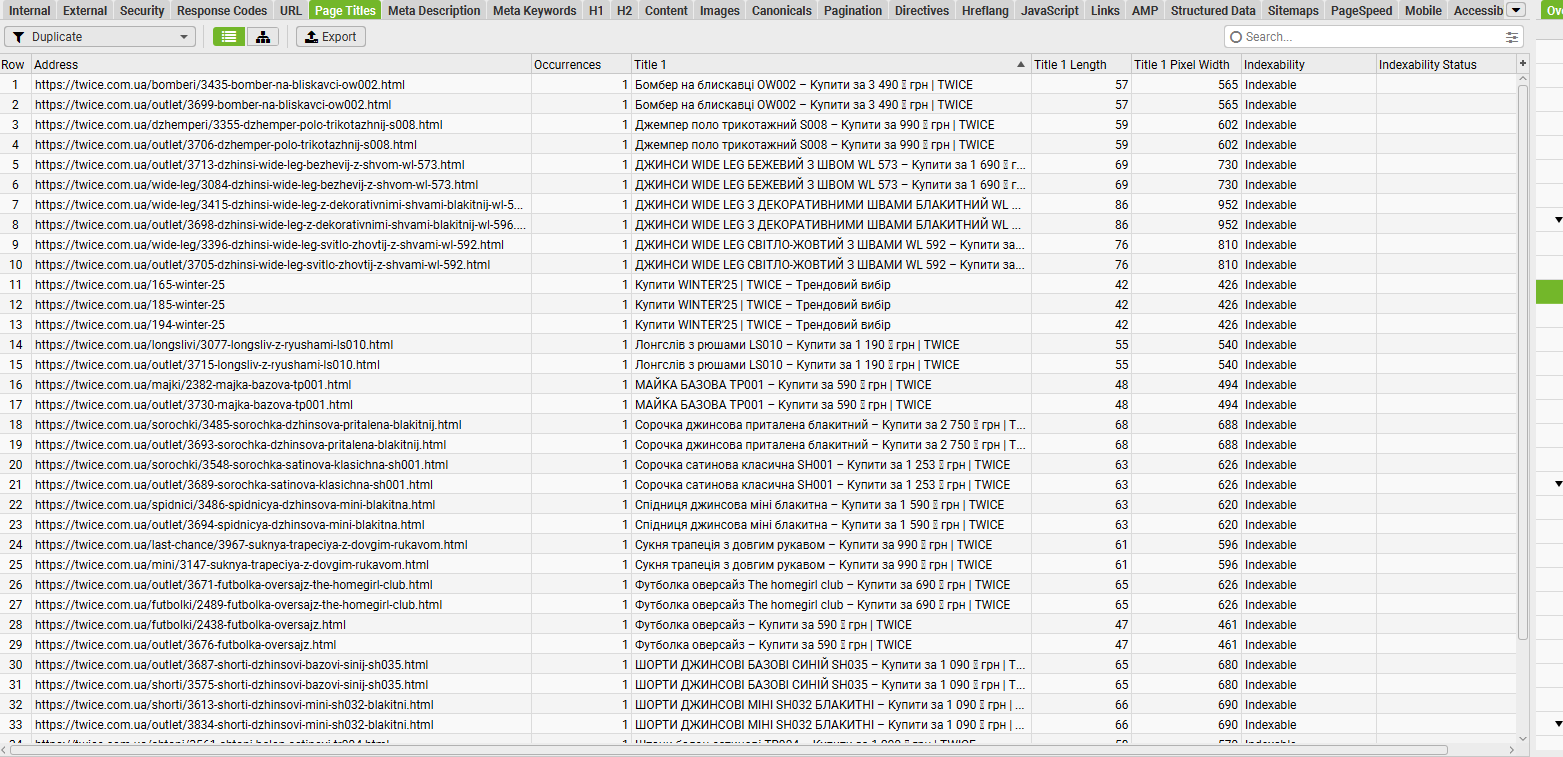Click the magnifier icon in the search box

(1236, 37)
